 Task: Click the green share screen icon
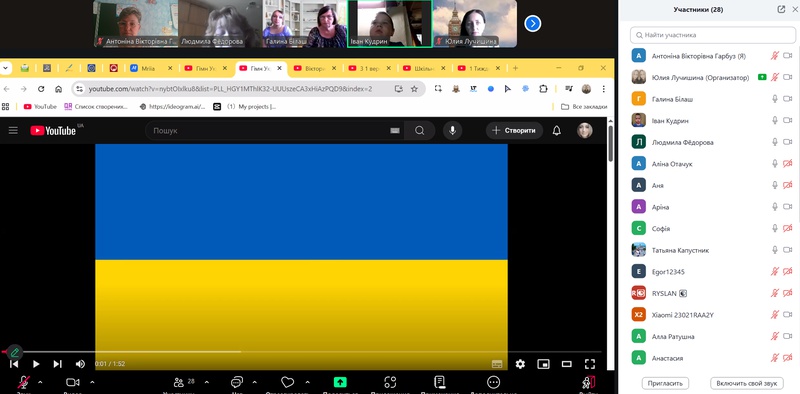tap(340, 382)
